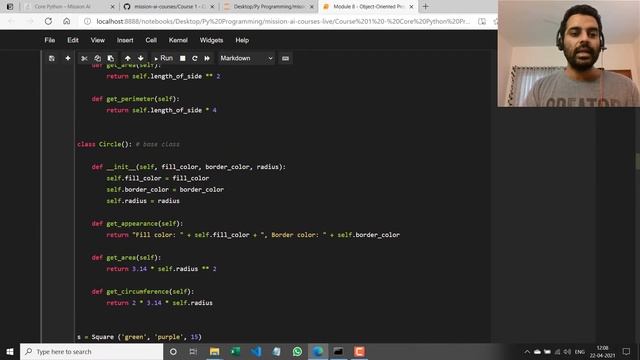Open the Windows Start menu
Viewport: 640px width, 360px height.
pyautogui.click(x=10, y=351)
